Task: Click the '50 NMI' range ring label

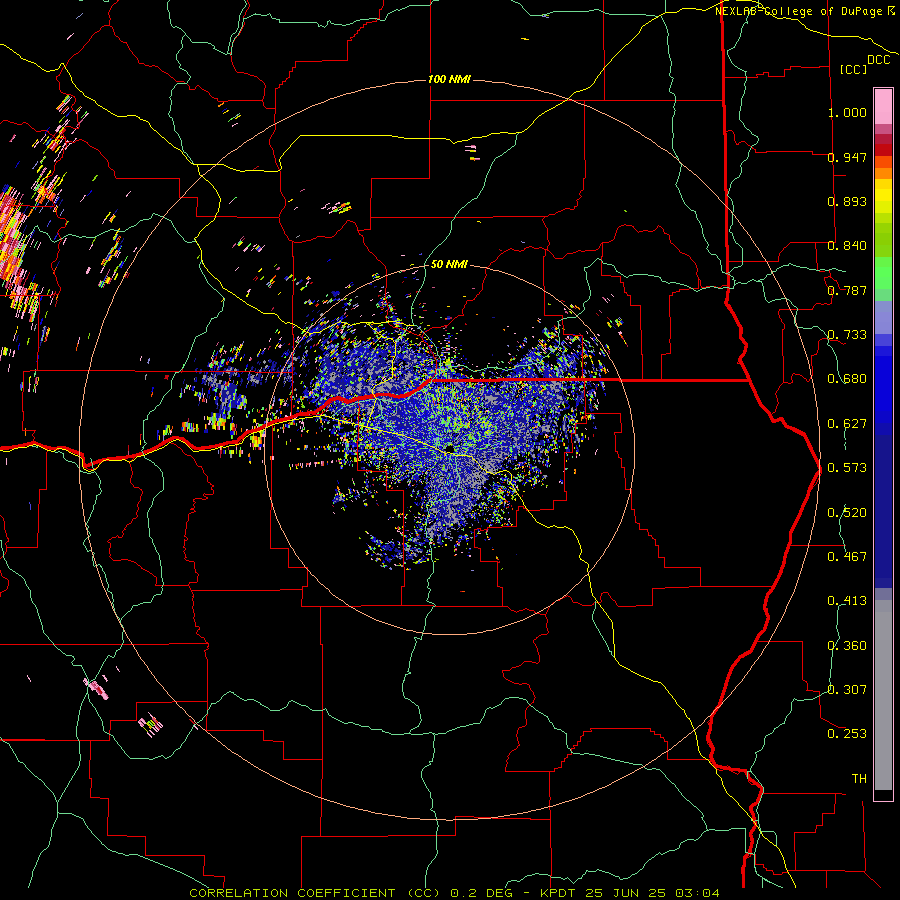Action: [x=449, y=265]
